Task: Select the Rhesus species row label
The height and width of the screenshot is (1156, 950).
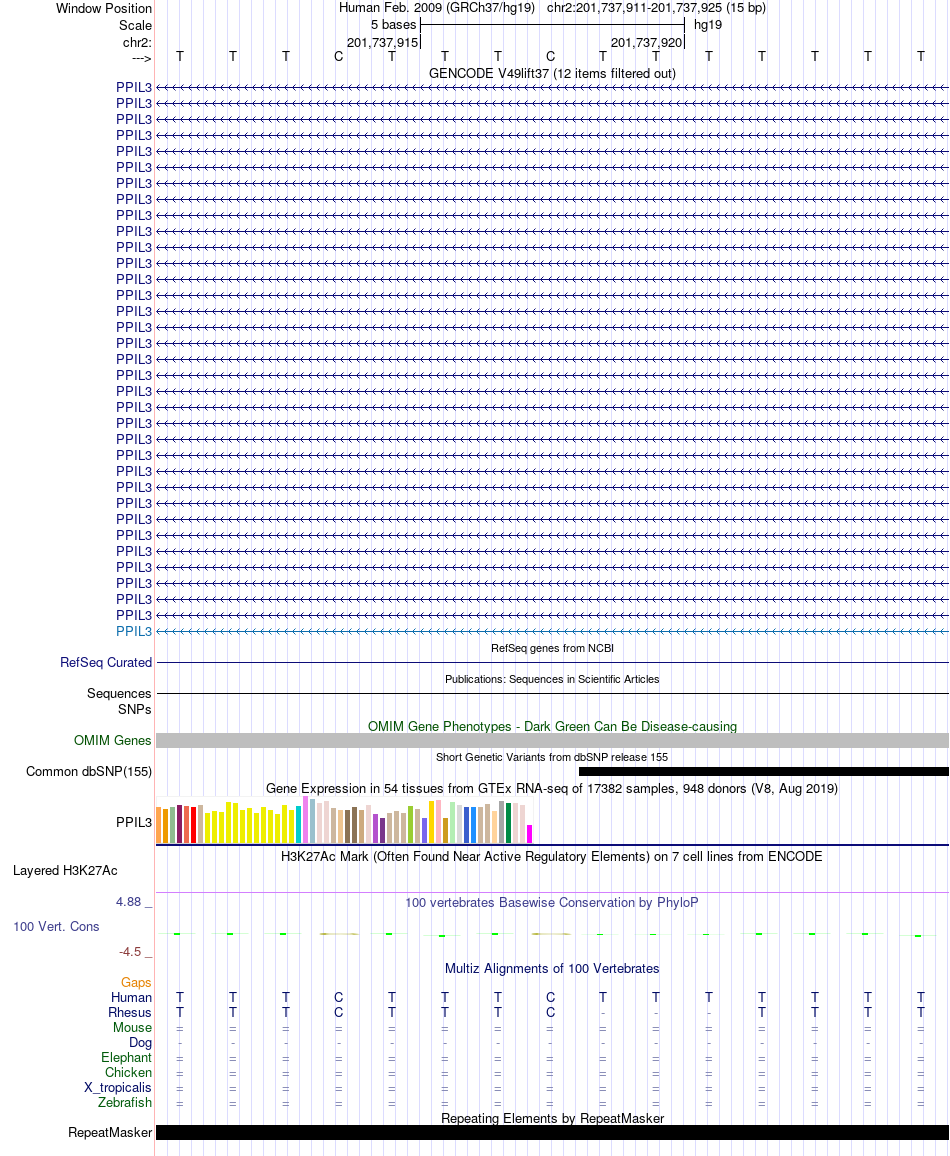Action: click(x=130, y=1012)
